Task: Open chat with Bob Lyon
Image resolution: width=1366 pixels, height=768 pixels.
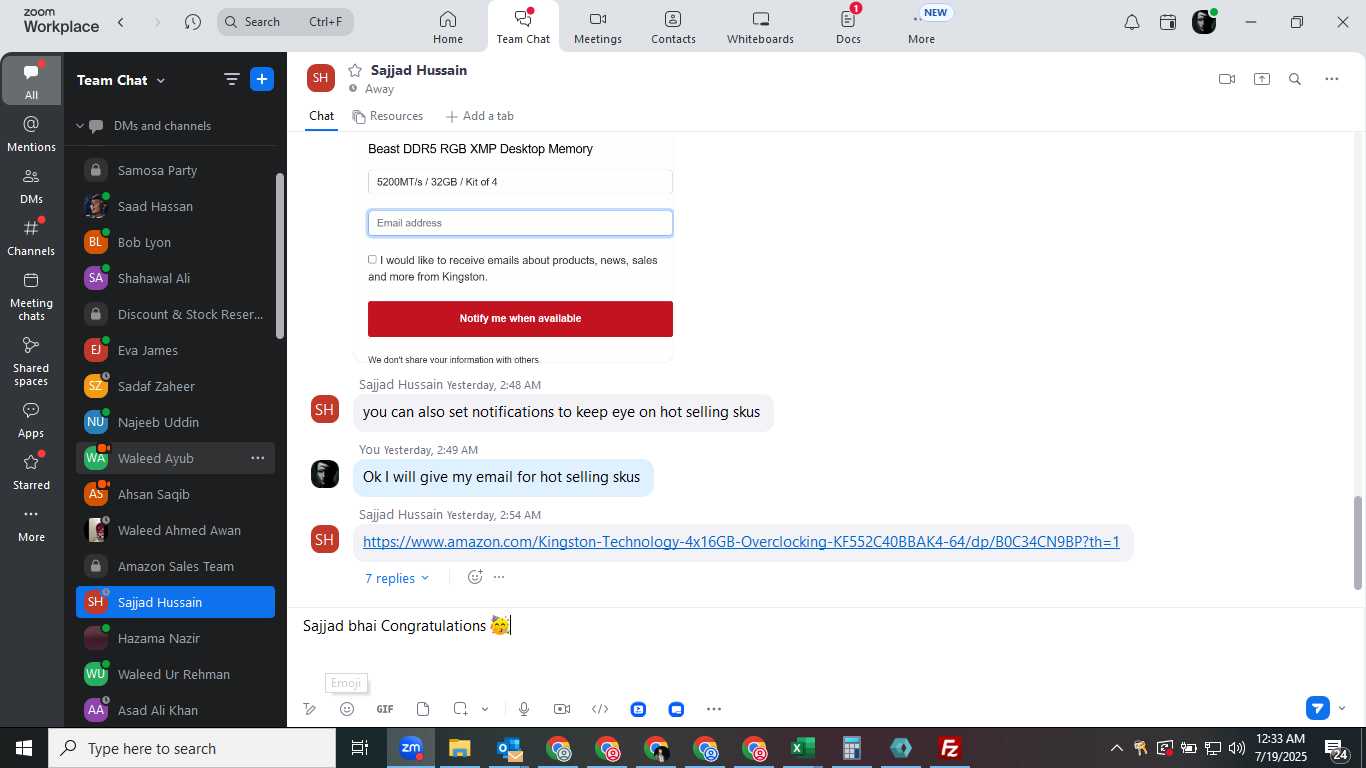Action: [175, 242]
